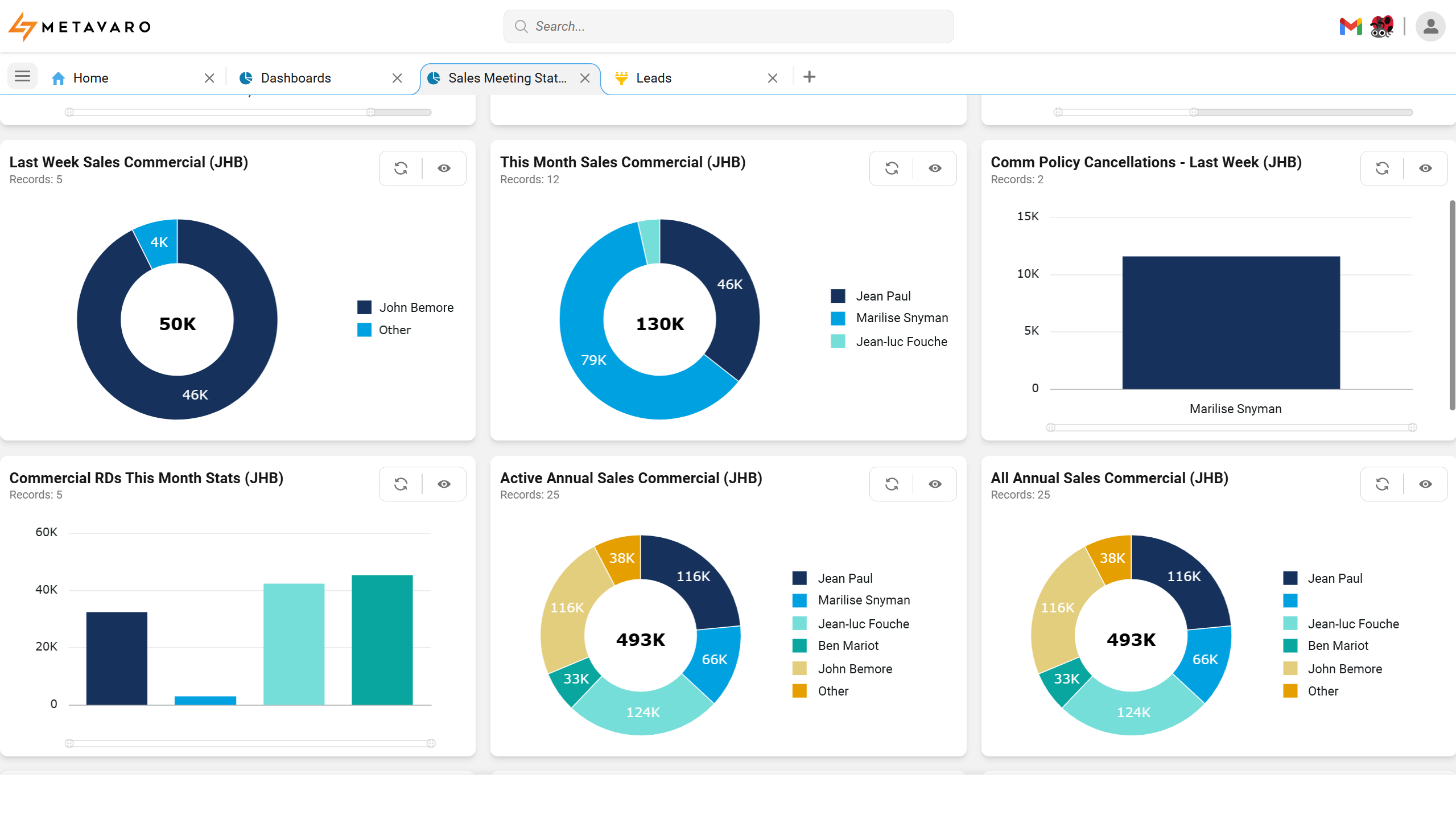Viewport: 1456px width, 819px height.
Task: Toggle eye icon on Last Week Sales
Action: tap(444, 168)
